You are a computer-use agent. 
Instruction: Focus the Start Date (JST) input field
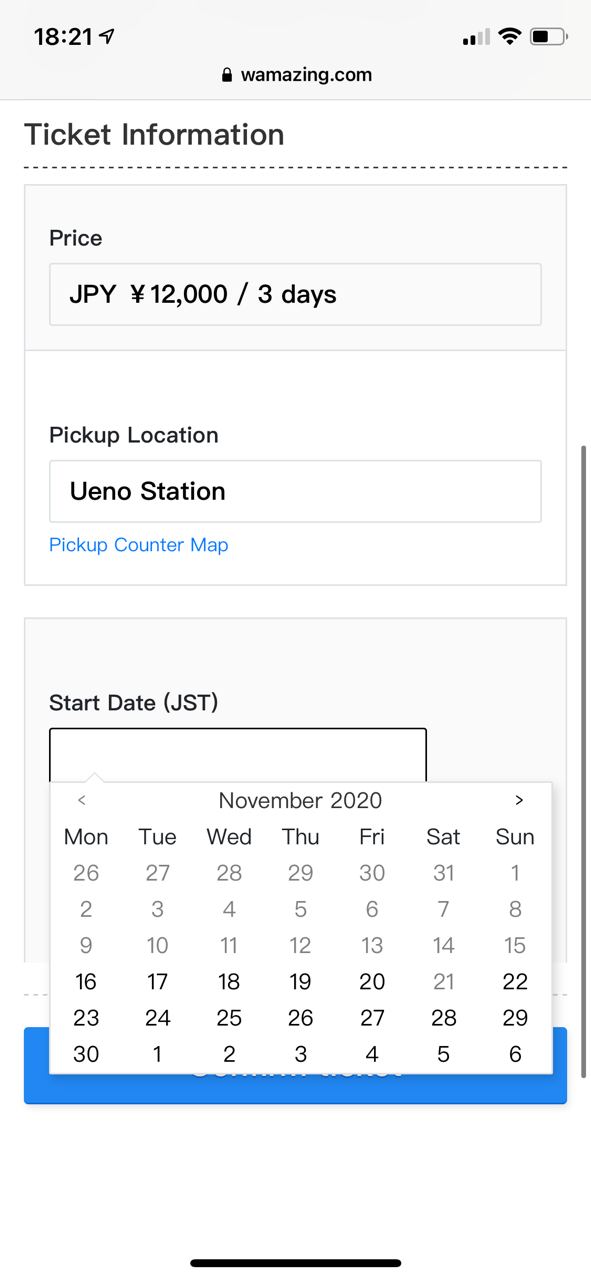coord(238,755)
